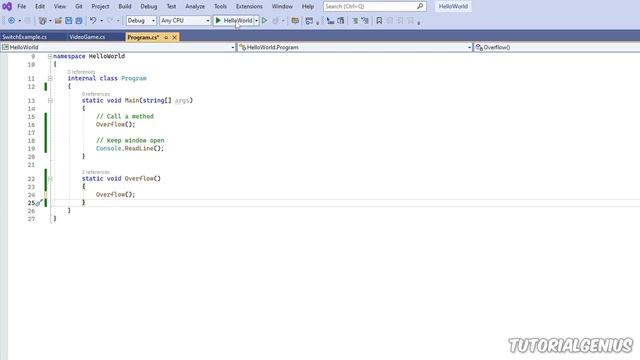Switch to the VideoGame.cs tab

[87, 37]
